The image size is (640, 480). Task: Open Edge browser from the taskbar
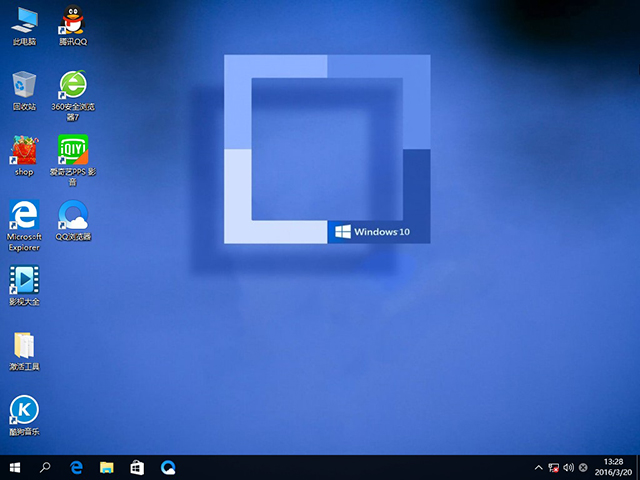[76, 467]
